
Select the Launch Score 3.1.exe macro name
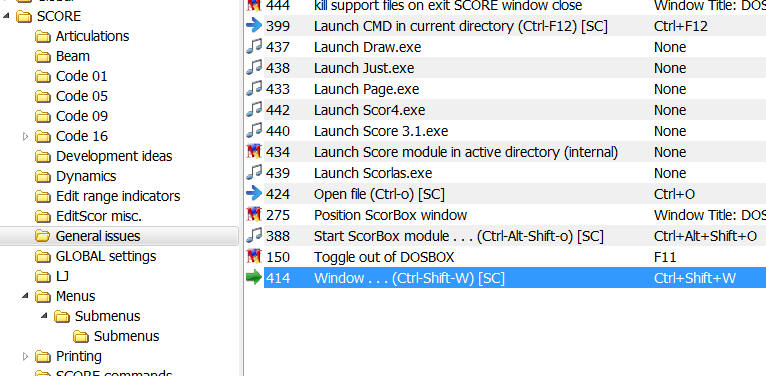click(x=381, y=131)
